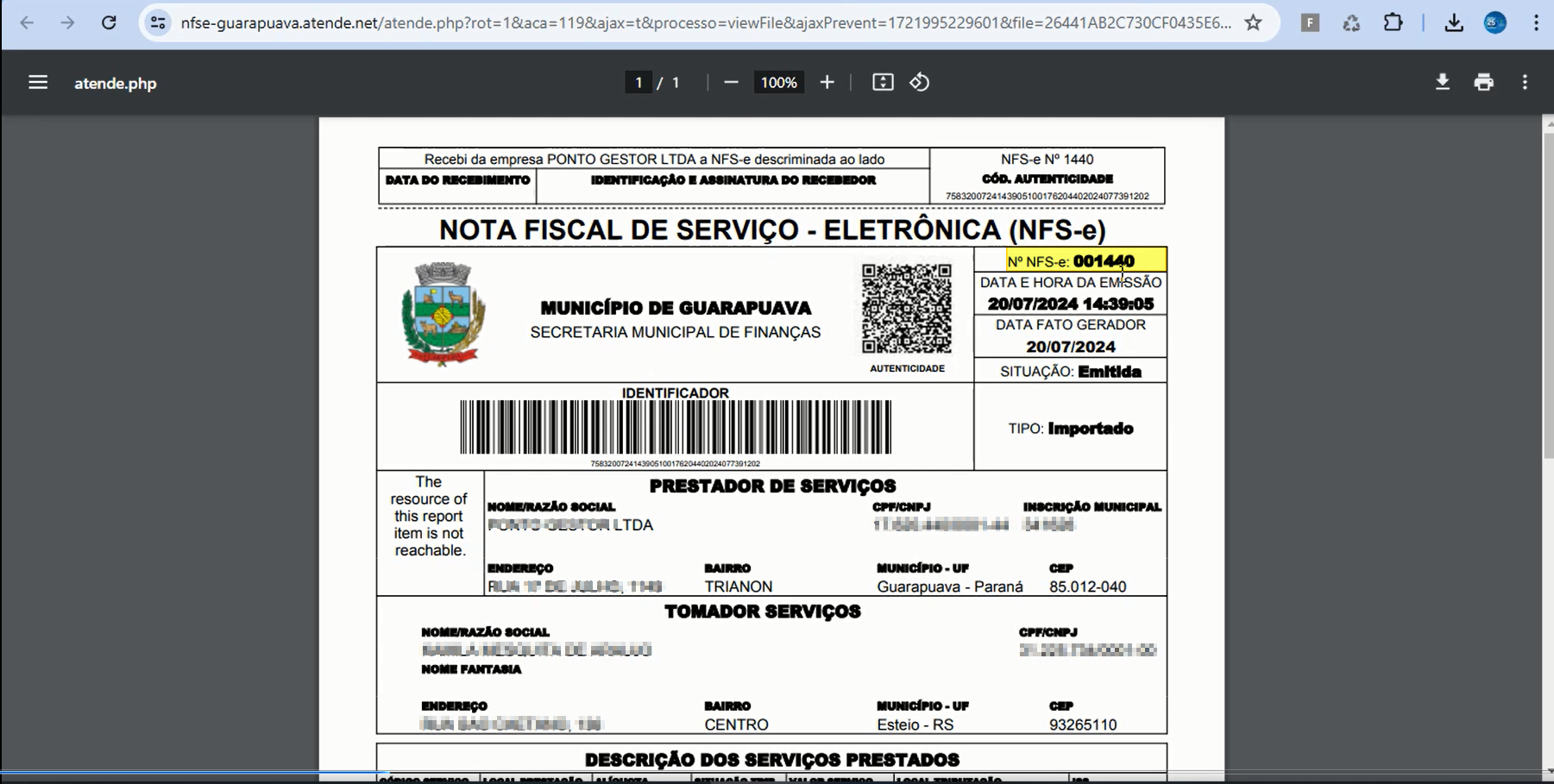Click the emission date 20/07/2024 14:39:05
This screenshot has width=1554, height=784.
(x=1070, y=304)
